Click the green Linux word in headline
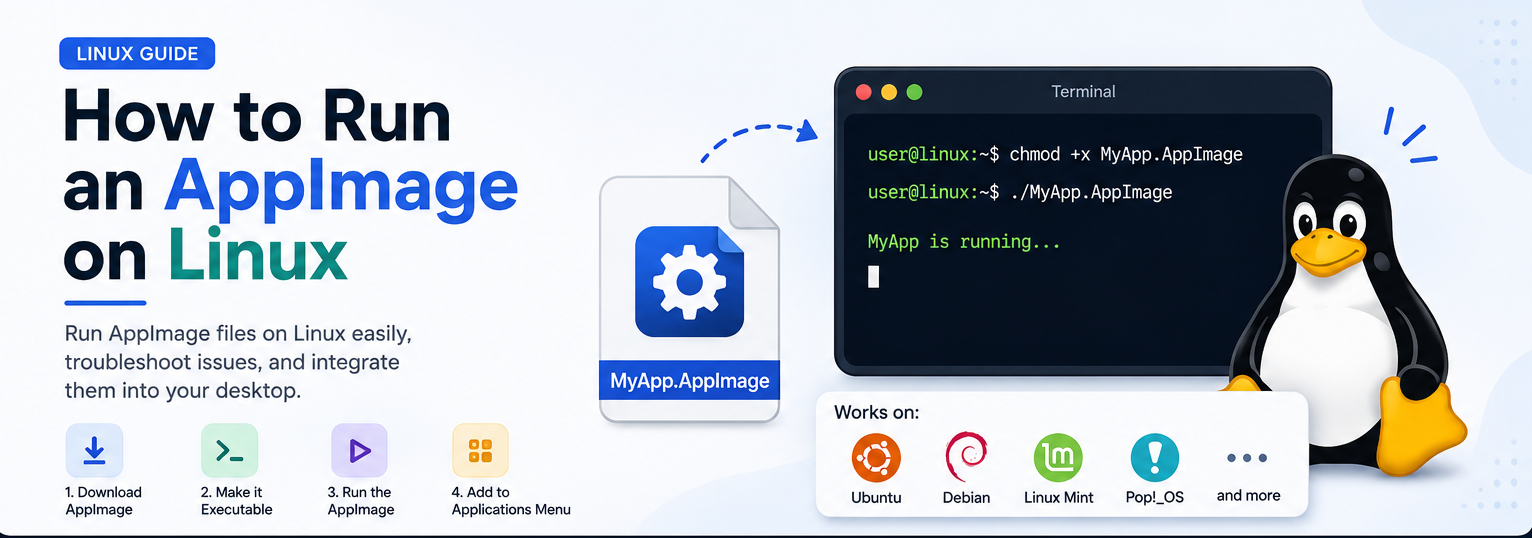Viewport: 1532px width, 538px height. tap(257, 256)
